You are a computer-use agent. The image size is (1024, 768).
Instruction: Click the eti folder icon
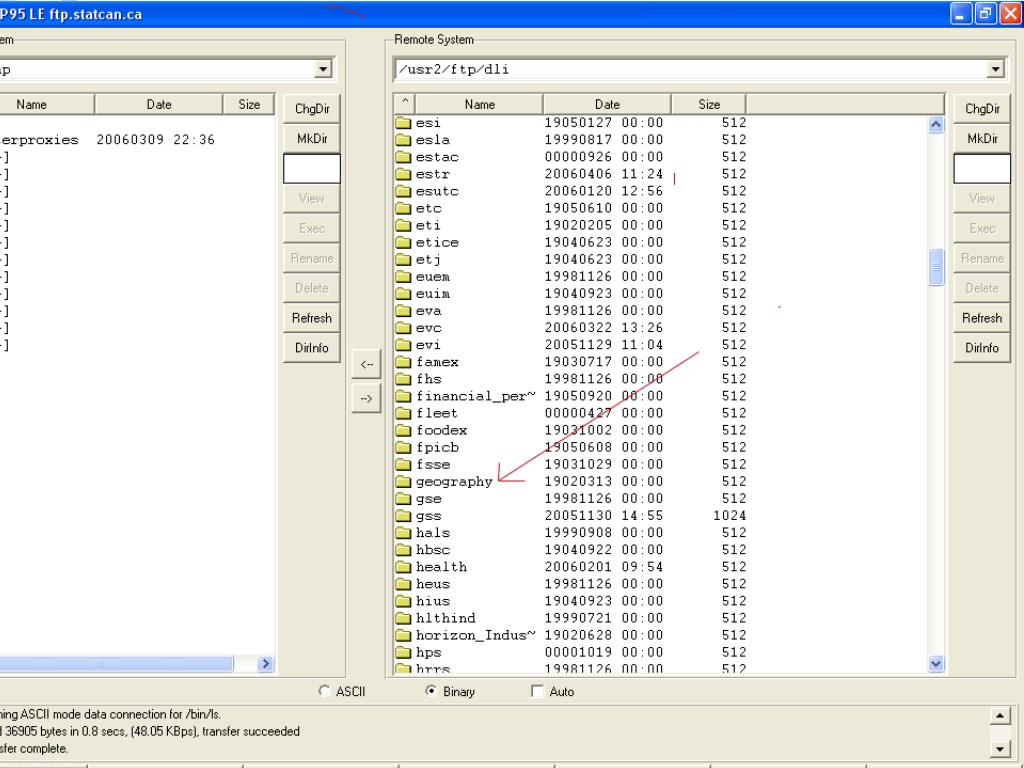click(x=403, y=225)
